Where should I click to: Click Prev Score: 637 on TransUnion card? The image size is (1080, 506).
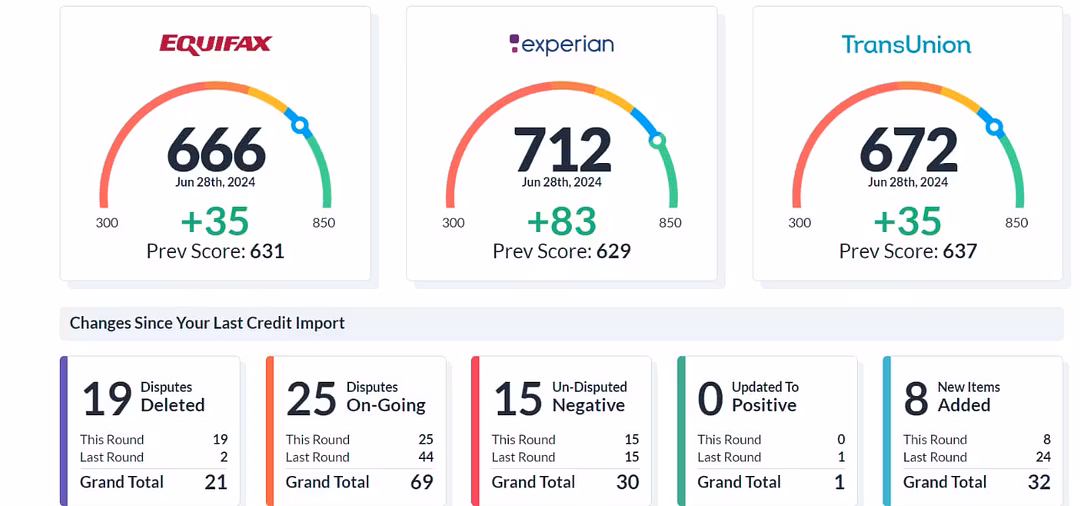coord(908,251)
